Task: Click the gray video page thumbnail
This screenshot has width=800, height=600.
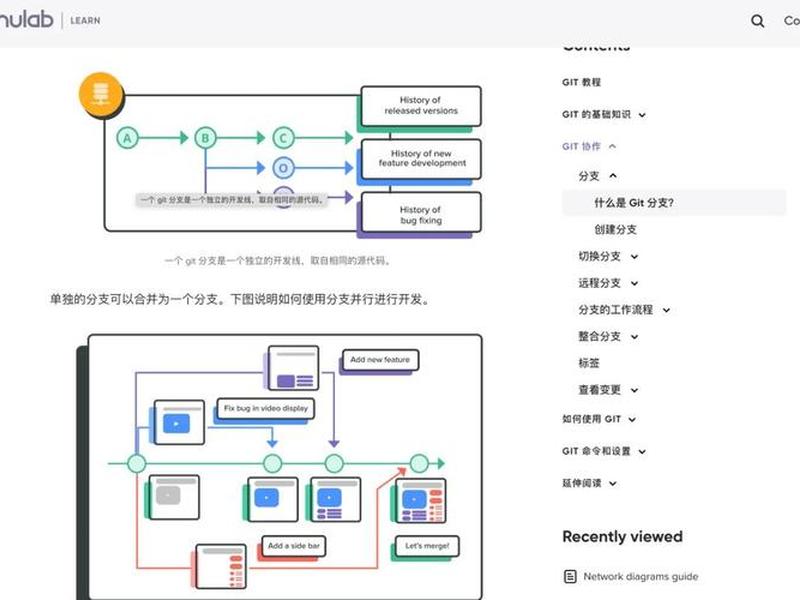Action: point(174,497)
